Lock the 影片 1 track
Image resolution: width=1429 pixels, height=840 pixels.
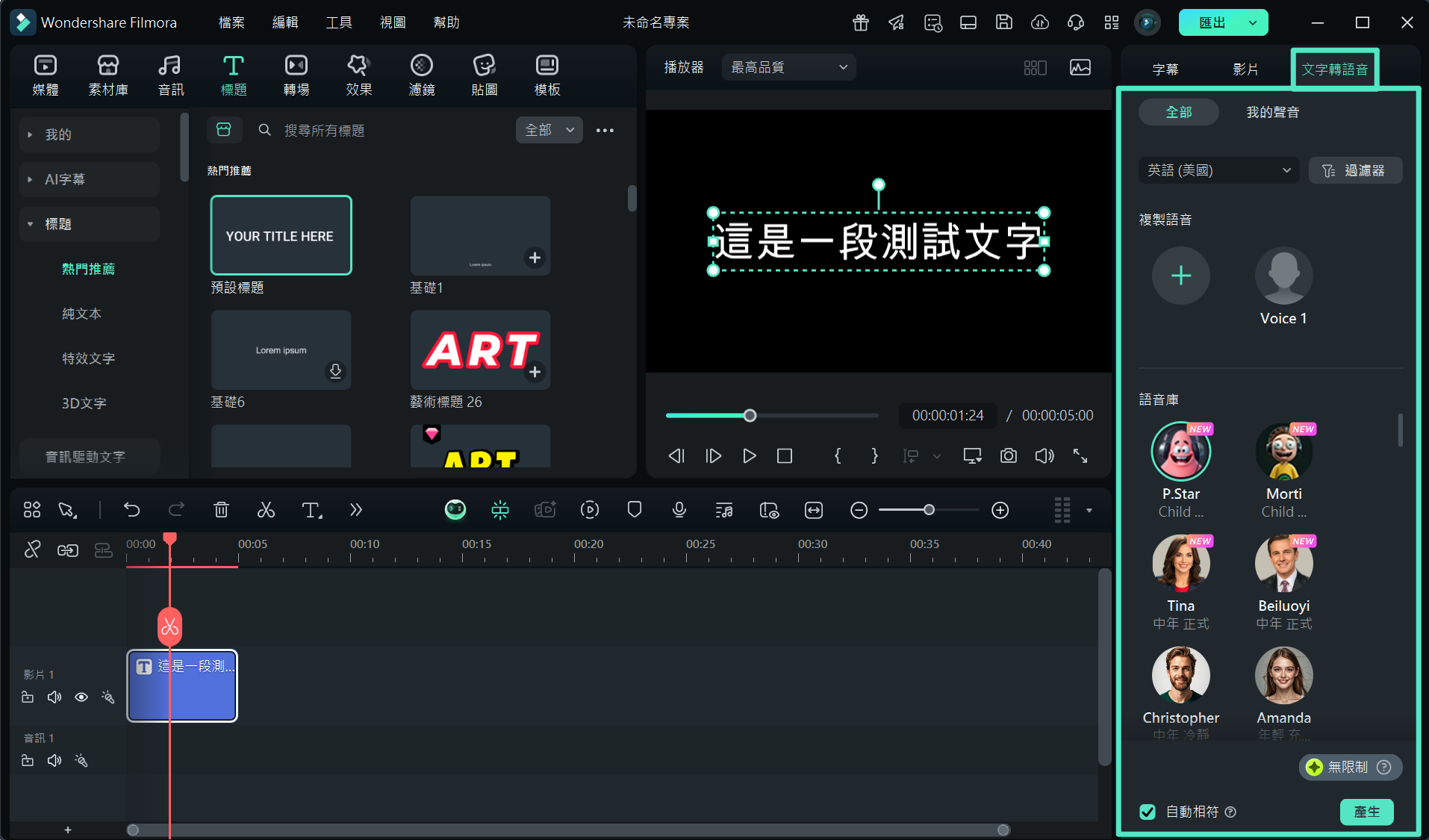(28, 697)
